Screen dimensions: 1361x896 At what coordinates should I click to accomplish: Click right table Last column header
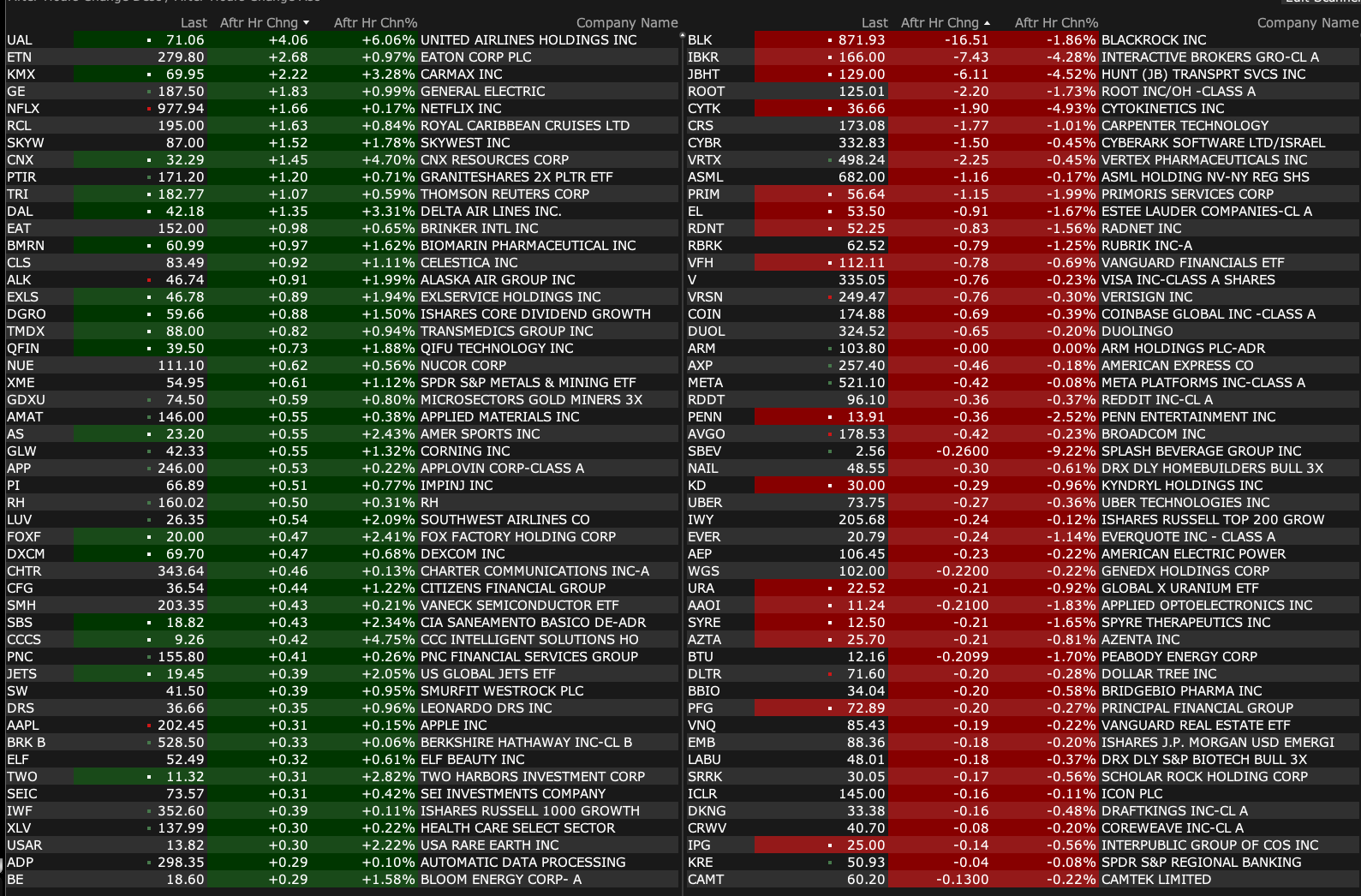tap(874, 23)
